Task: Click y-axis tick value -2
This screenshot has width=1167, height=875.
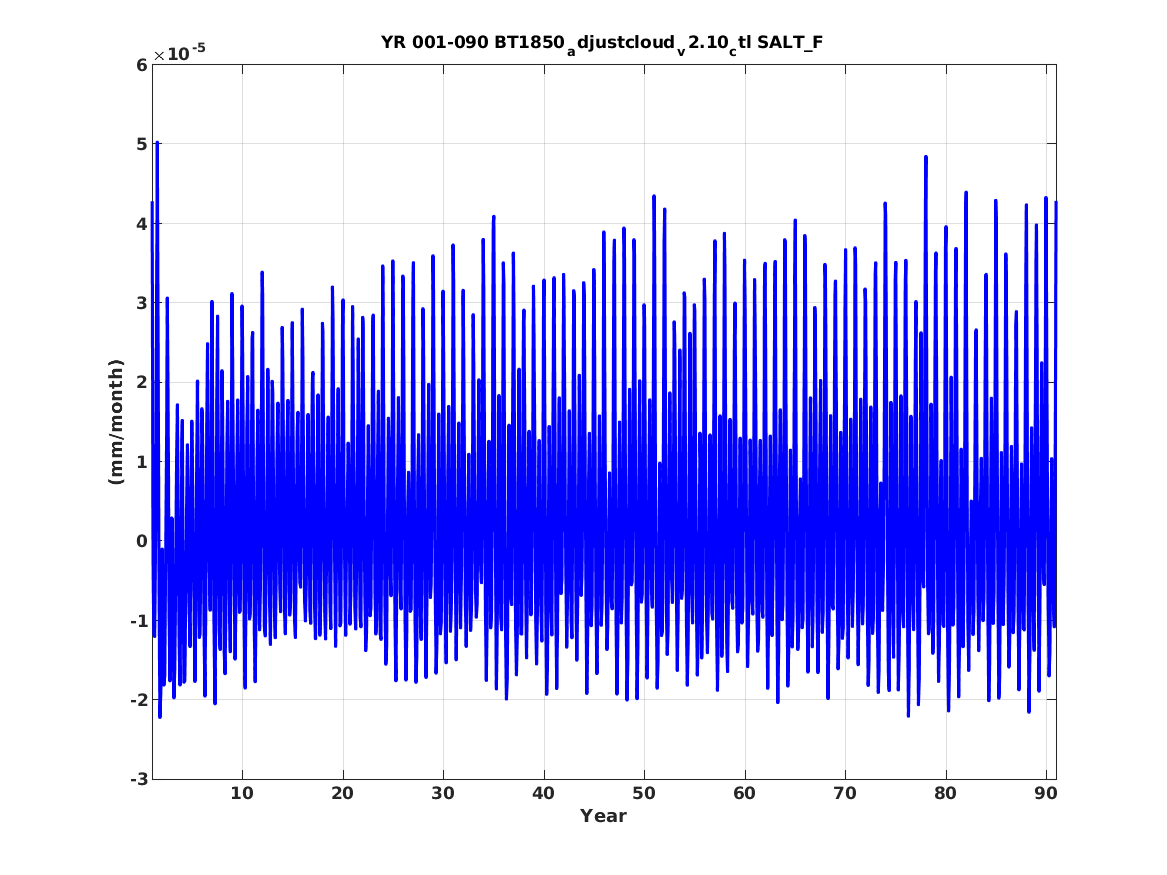Action: pos(139,700)
